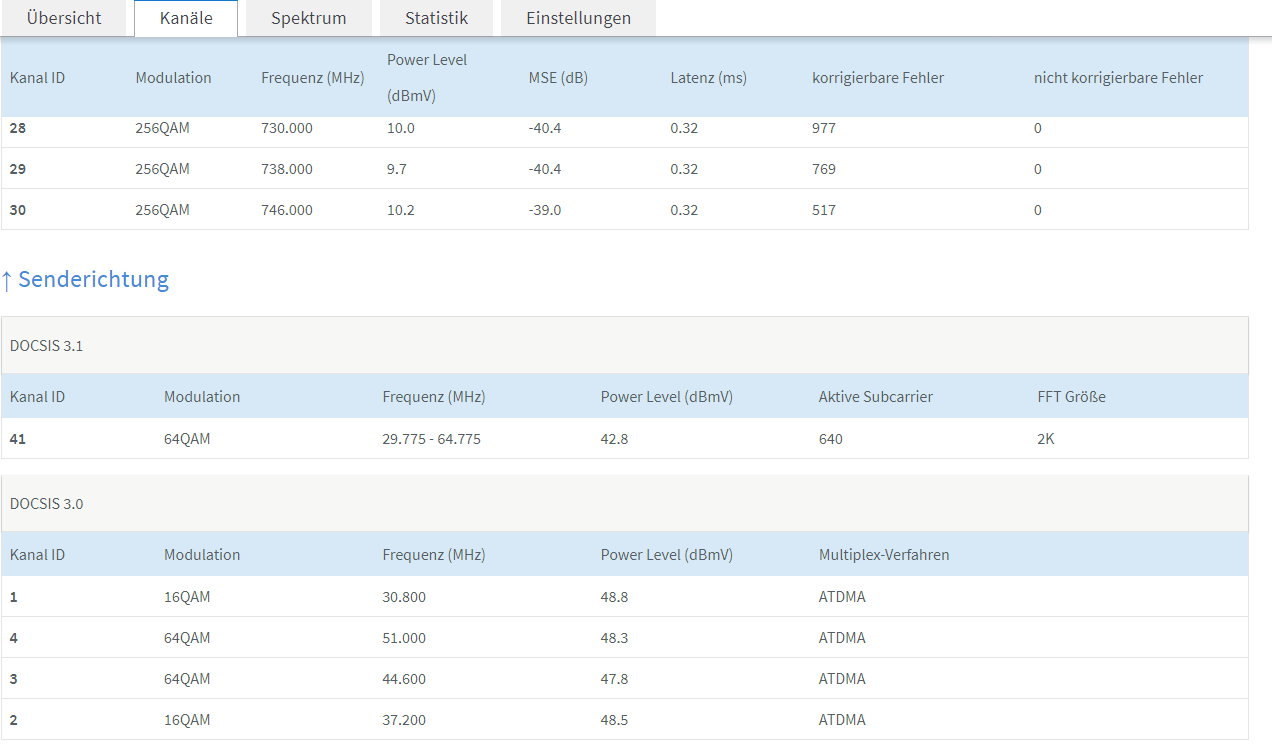Open the Statistik tab
This screenshot has height=745, width=1272.
pyautogui.click(x=436, y=18)
